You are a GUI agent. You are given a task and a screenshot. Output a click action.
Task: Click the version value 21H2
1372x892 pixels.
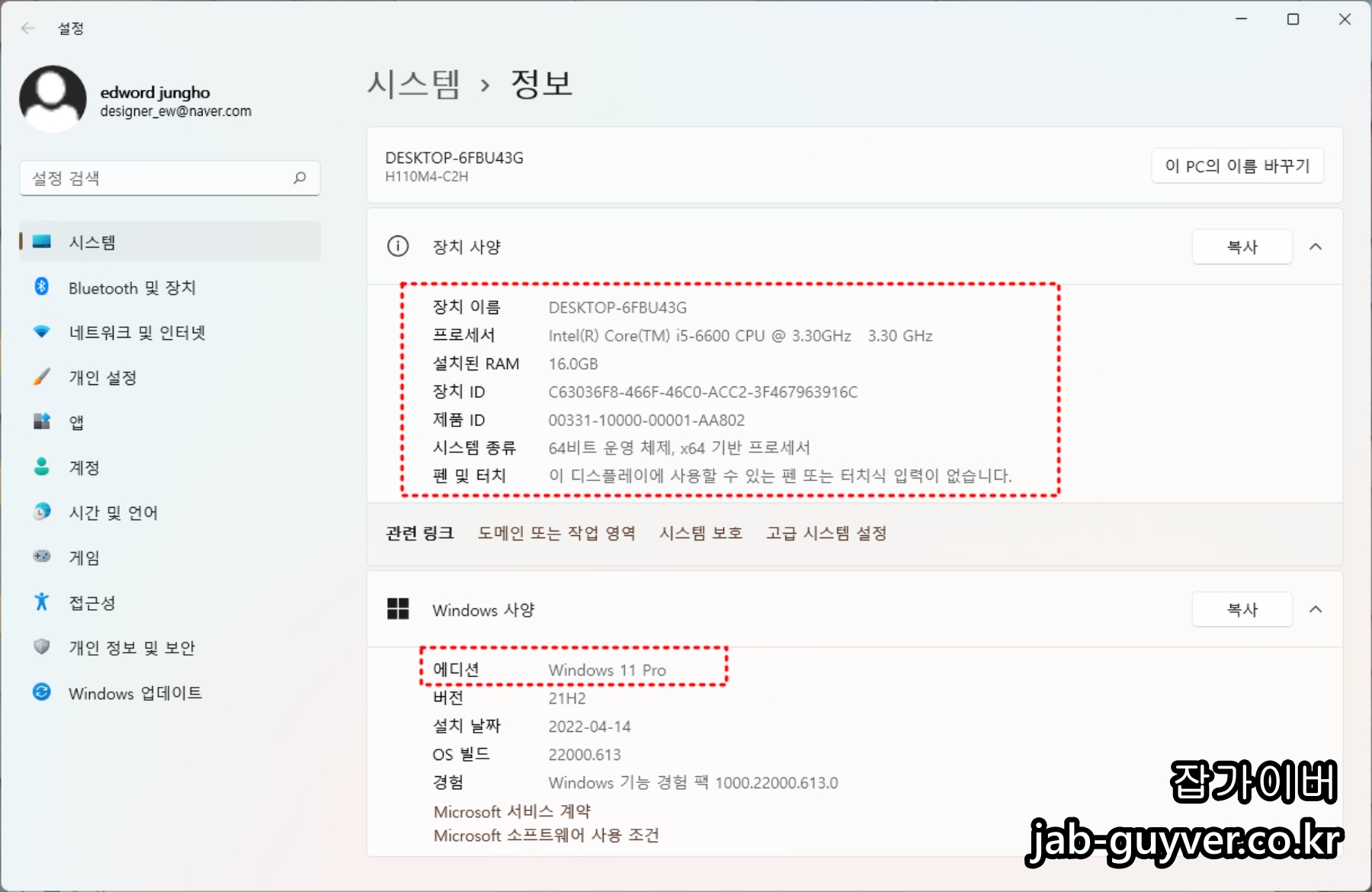(x=567, y=698)
